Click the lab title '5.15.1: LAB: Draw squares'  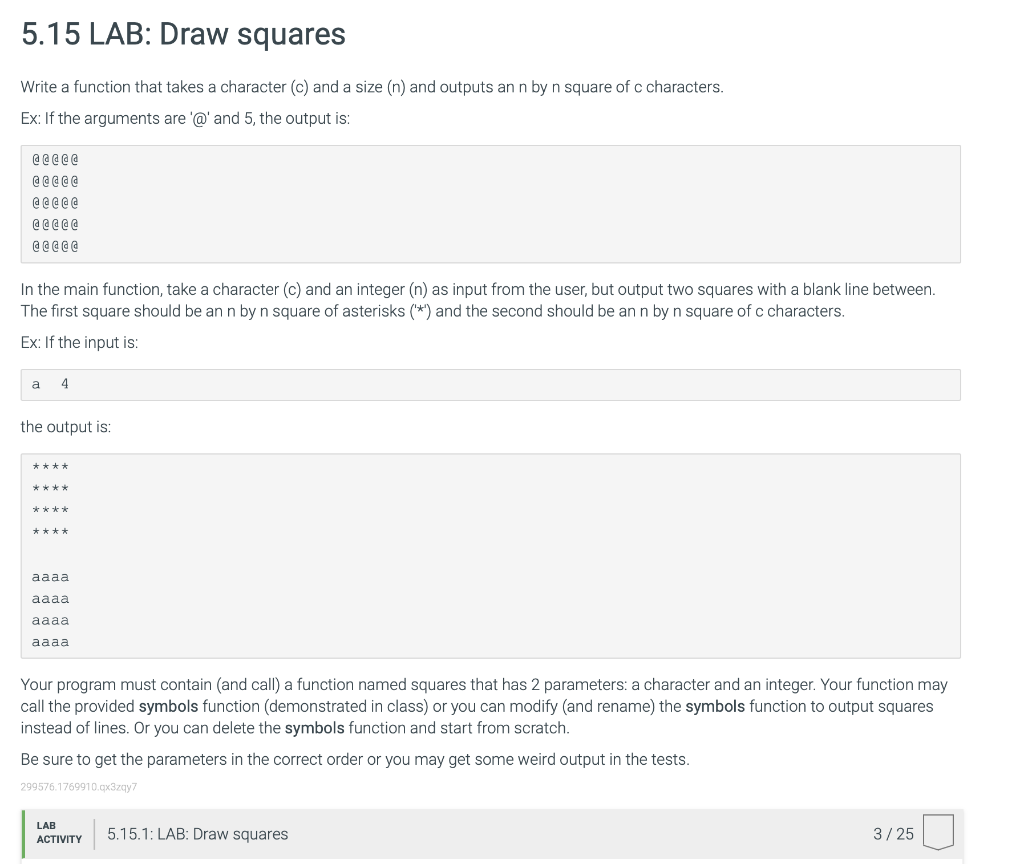pyautogui.click(x=197, y=833)
